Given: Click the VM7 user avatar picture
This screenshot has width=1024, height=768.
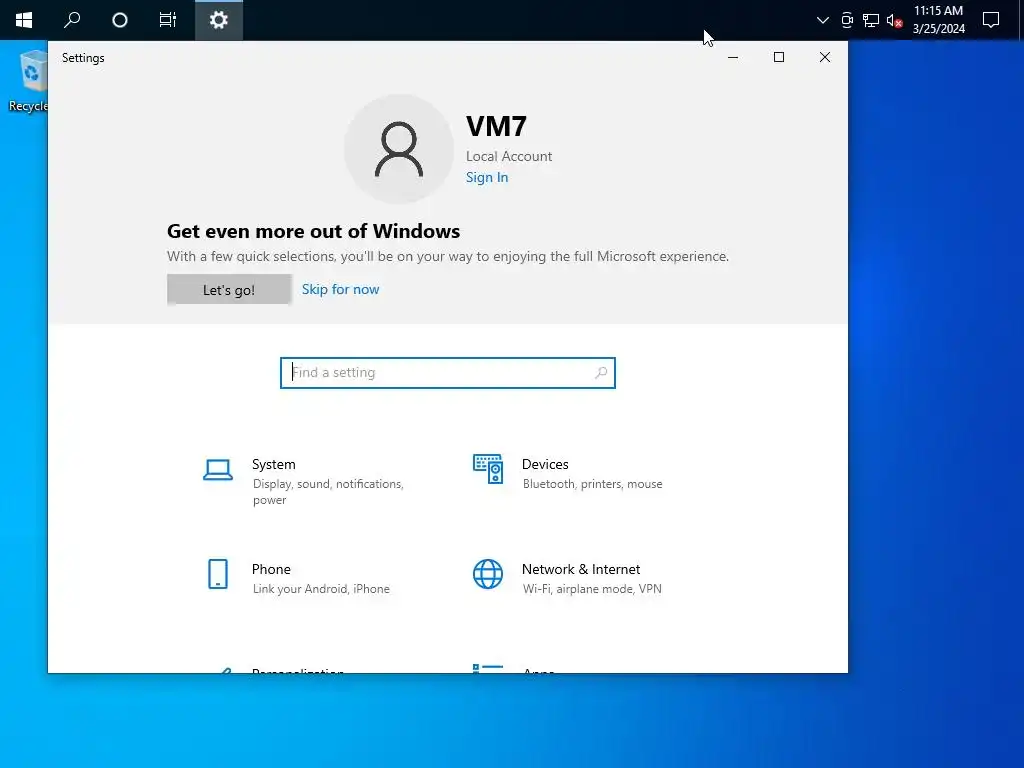Looking at the screenshot, I should coord(399,149).
